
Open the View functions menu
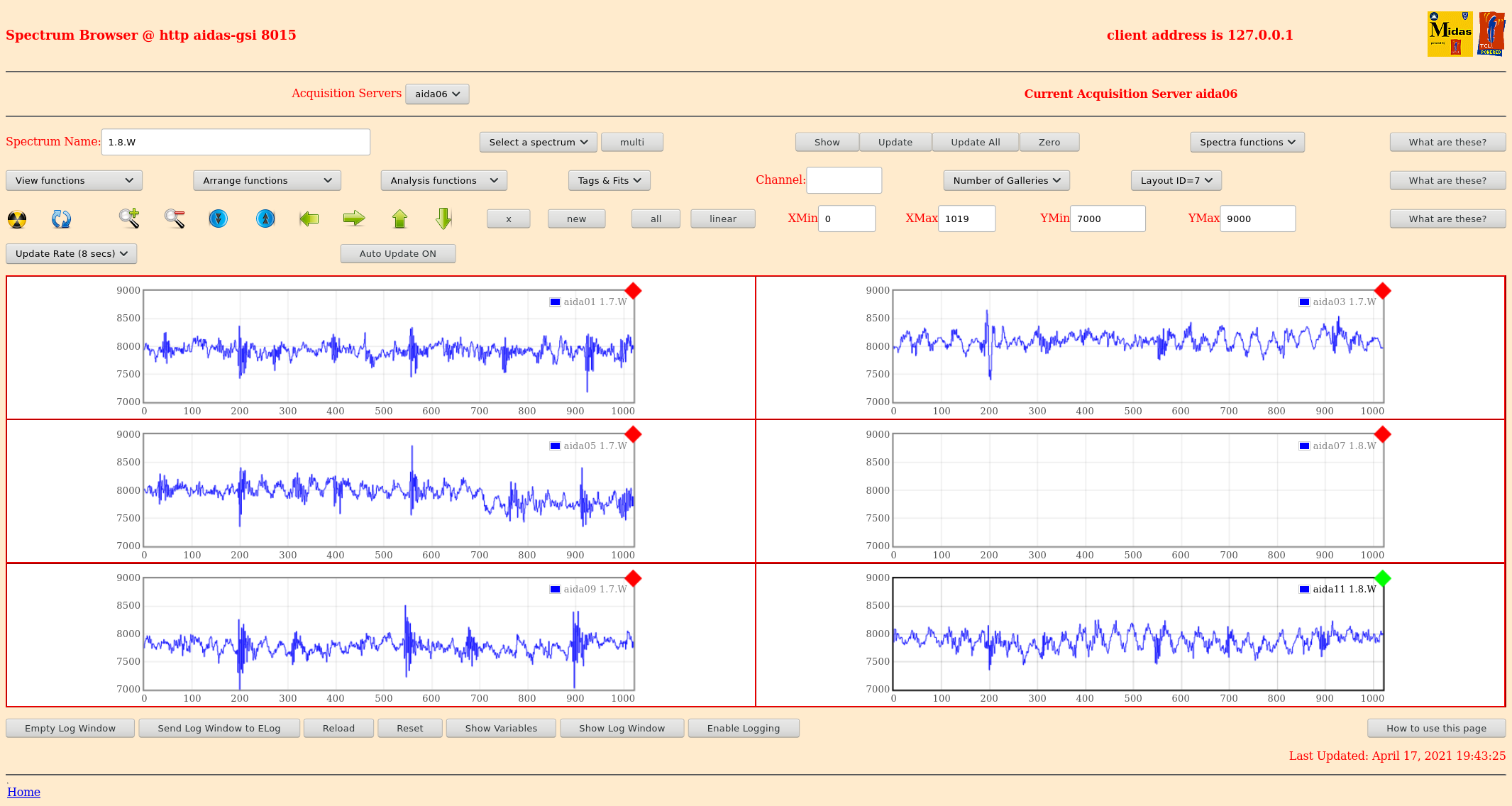pos(74,180)
